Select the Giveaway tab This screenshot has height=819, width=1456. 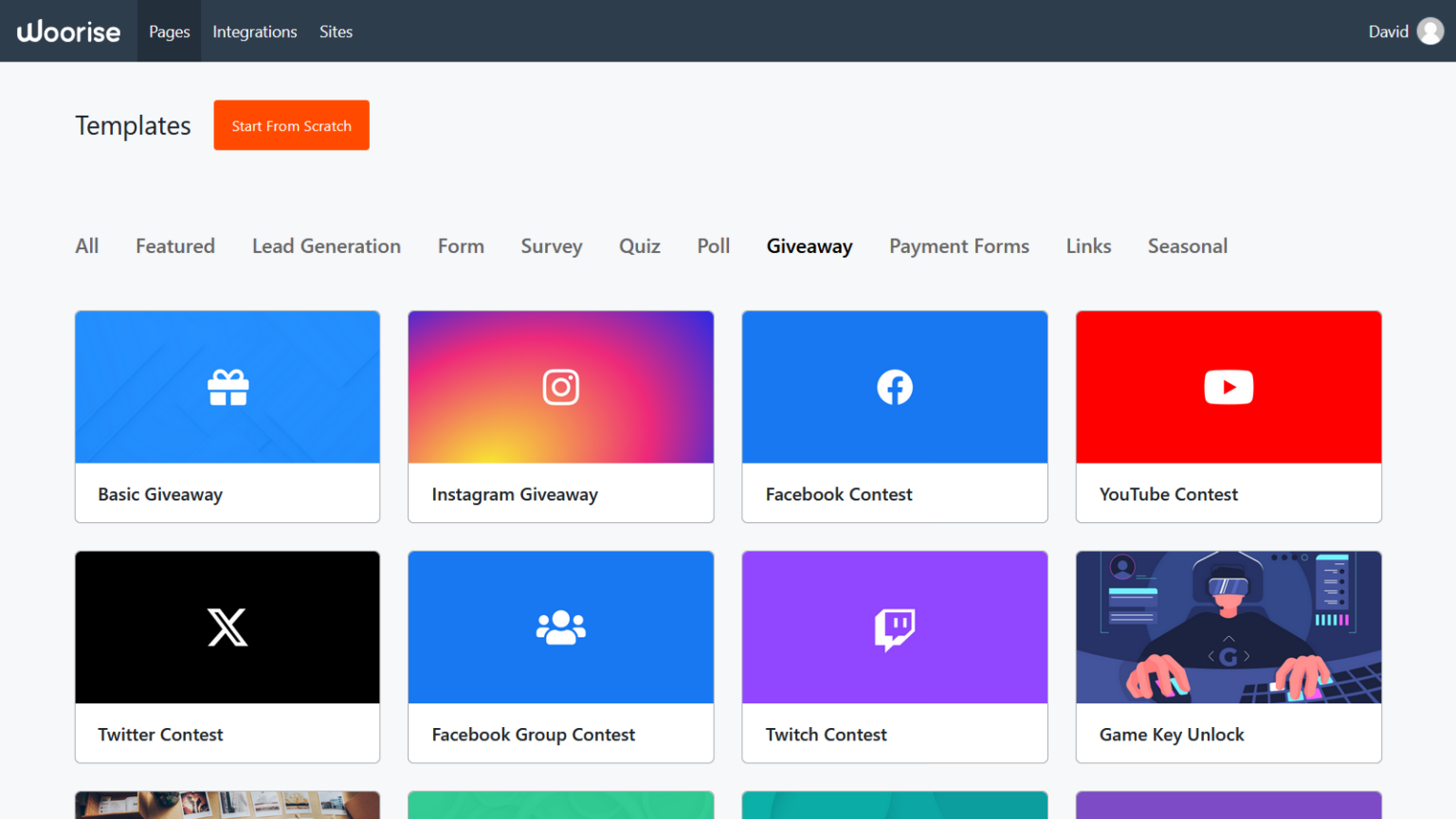coord(810,246)
